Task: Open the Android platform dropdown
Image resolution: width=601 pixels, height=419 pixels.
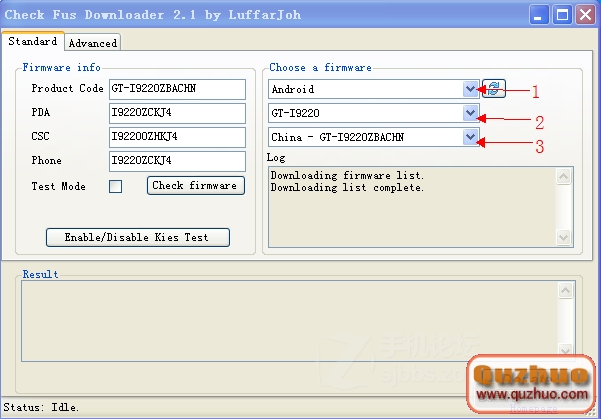Action: (470, 89)
